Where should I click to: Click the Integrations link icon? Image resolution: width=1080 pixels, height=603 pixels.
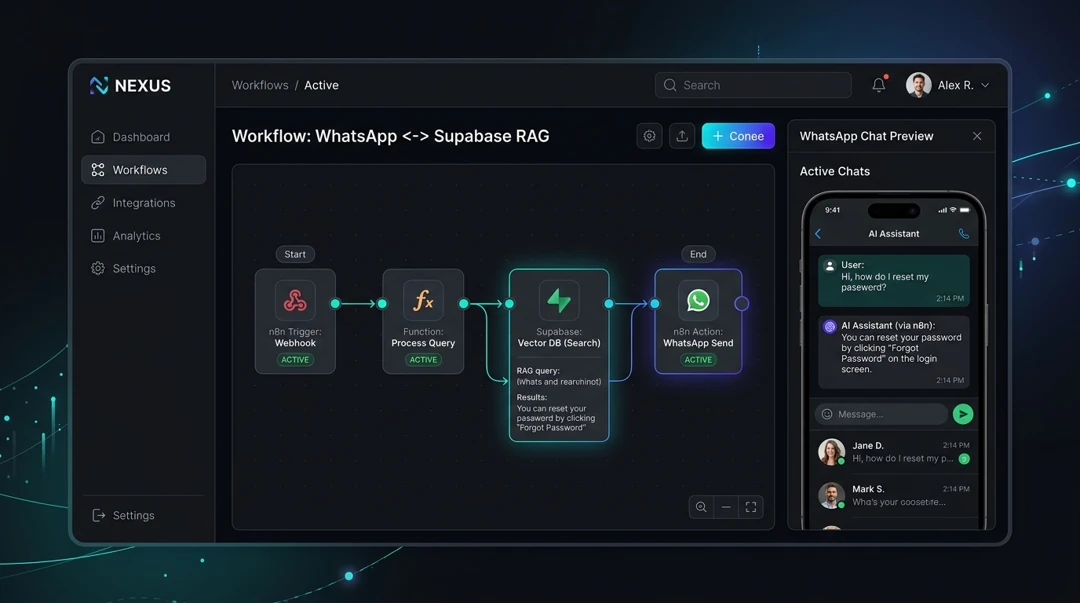[x=98, y=203]
